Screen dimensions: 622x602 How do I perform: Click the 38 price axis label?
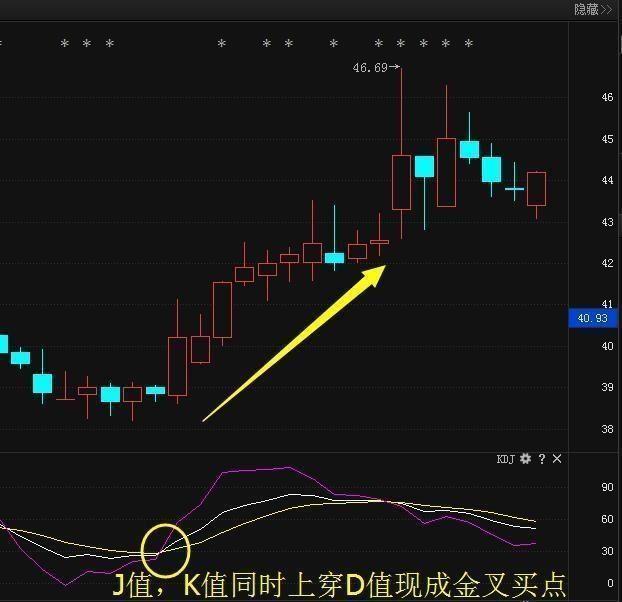pyautogui.click(x=607, y=430)
